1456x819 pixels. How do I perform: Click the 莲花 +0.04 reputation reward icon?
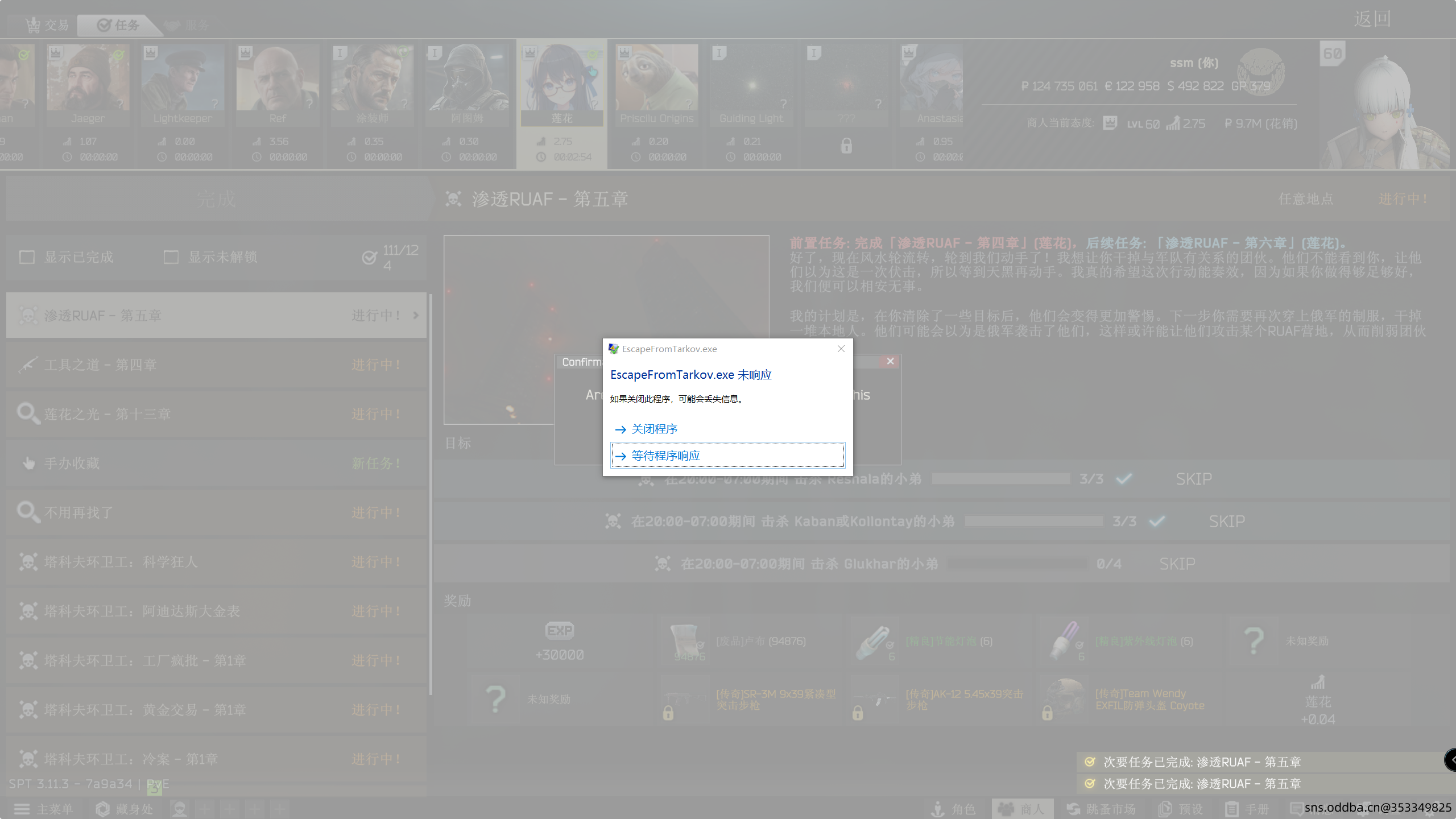tap(1318, 682)
